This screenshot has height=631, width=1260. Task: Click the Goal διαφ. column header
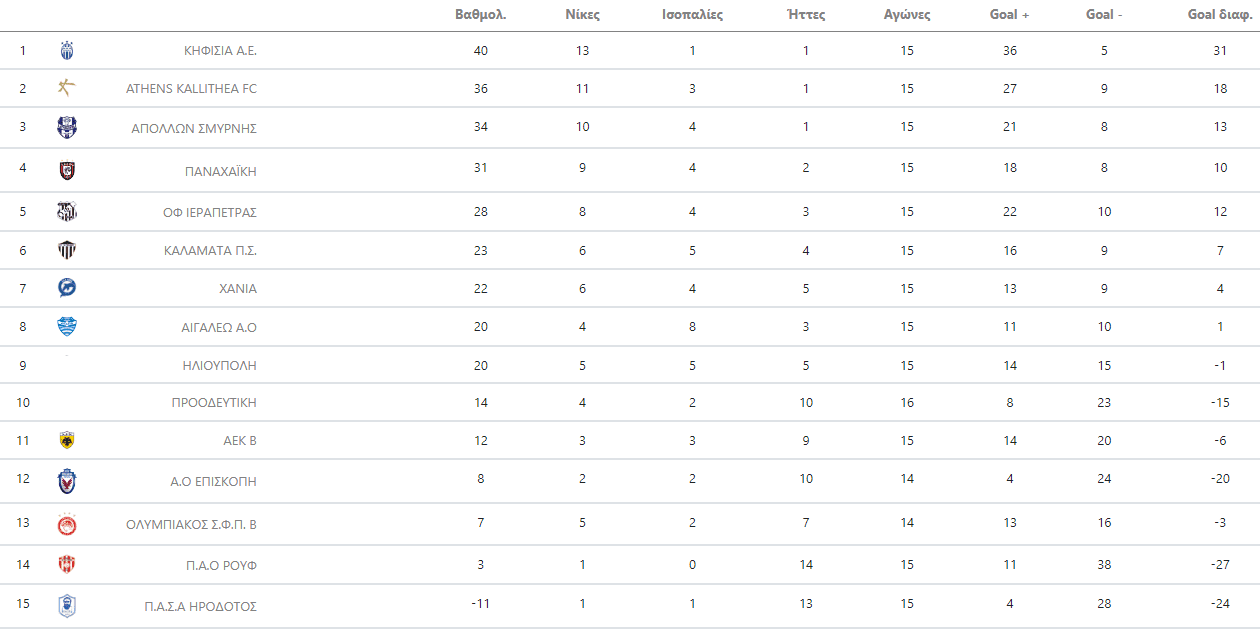[1219, 15]
